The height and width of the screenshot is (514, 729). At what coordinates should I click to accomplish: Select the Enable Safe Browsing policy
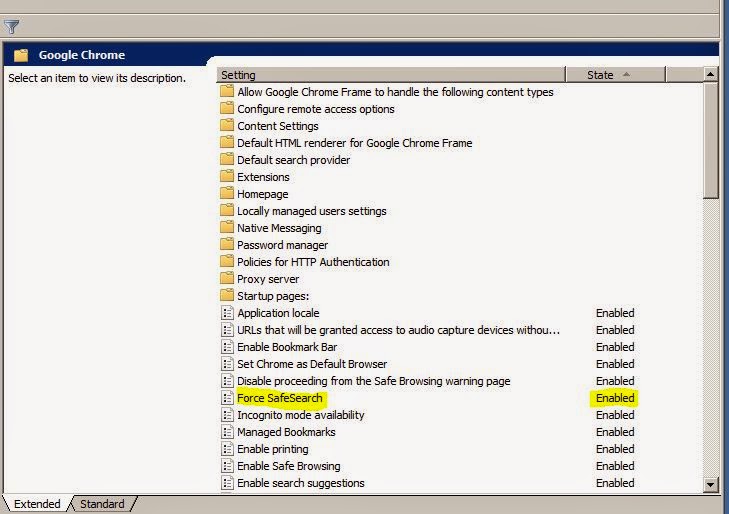click(x=289, y=466)
